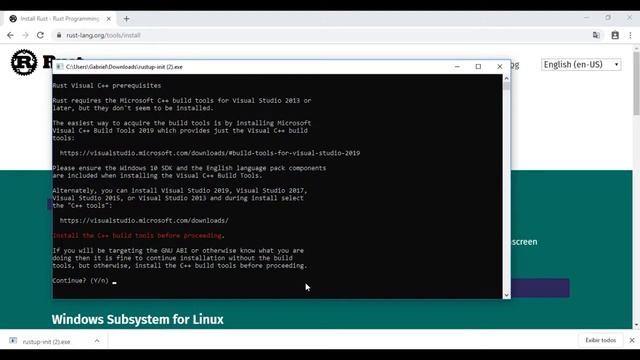Screen dimensions: 640x360
Task: Select the Install Rust browser tab
Action: click(x=60, y=19)
